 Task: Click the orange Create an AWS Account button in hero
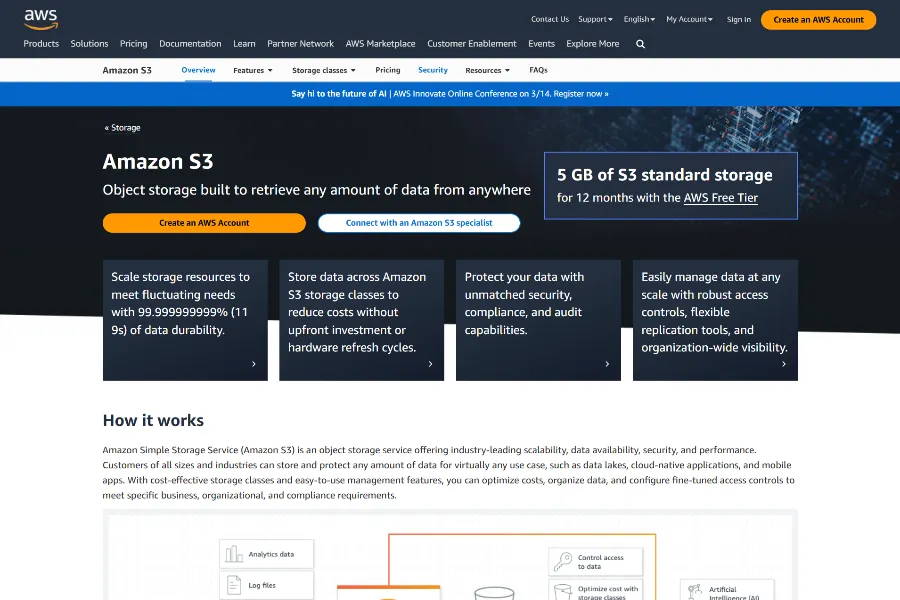click(204, 223)
